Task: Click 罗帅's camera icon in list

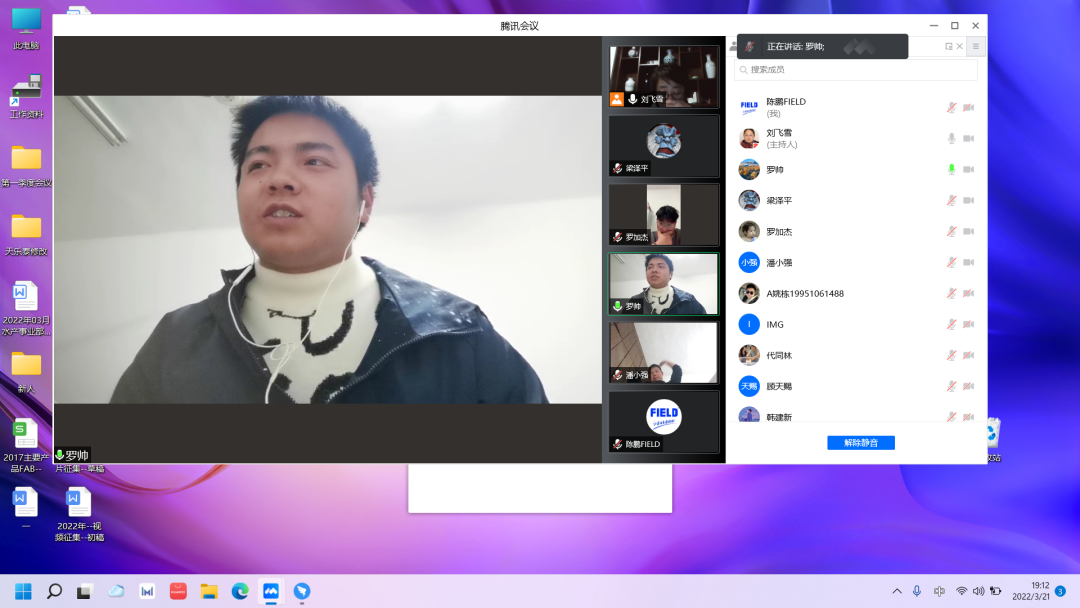Action: point(968,169)
